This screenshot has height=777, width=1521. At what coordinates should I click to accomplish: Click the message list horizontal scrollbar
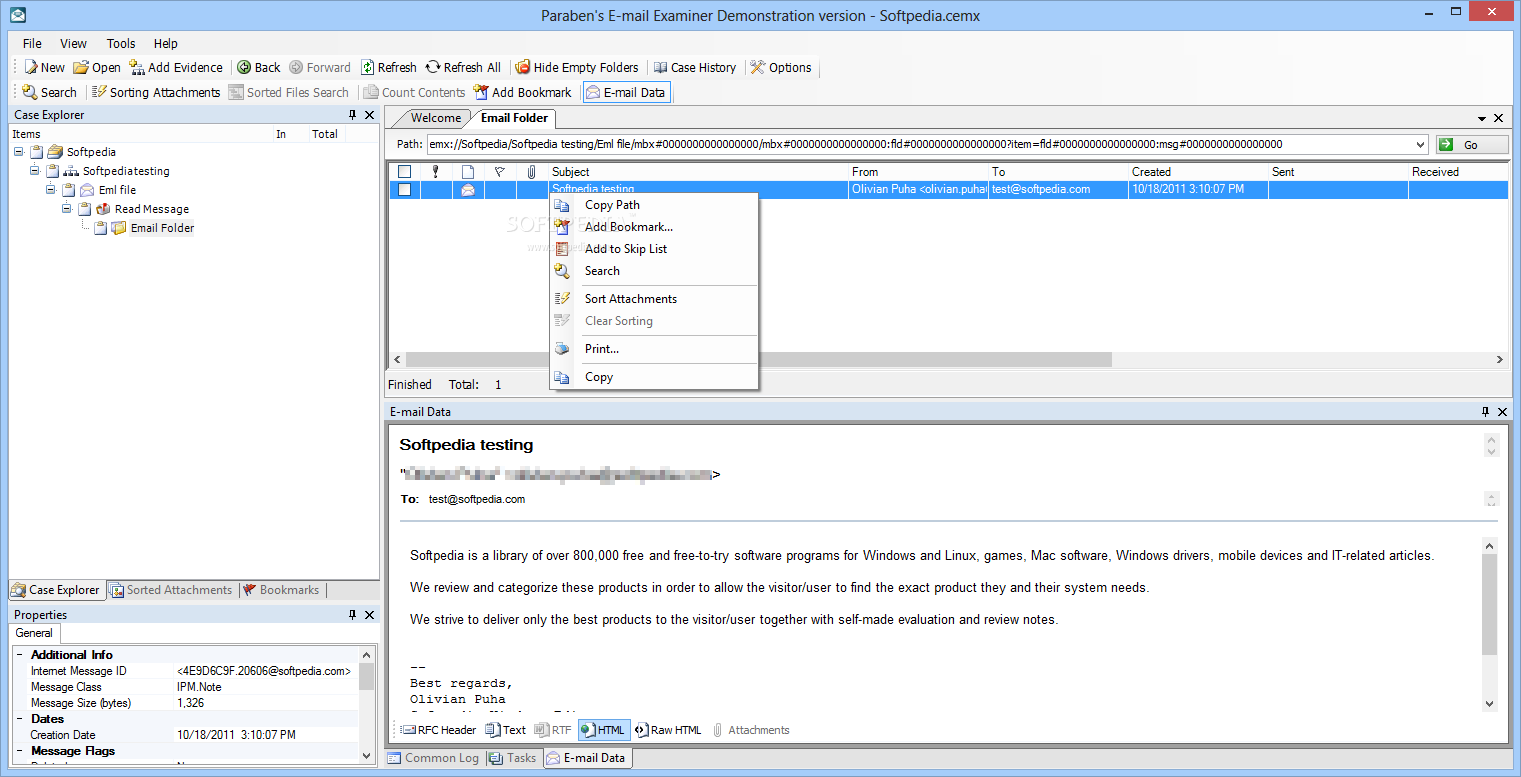[757, 359]
